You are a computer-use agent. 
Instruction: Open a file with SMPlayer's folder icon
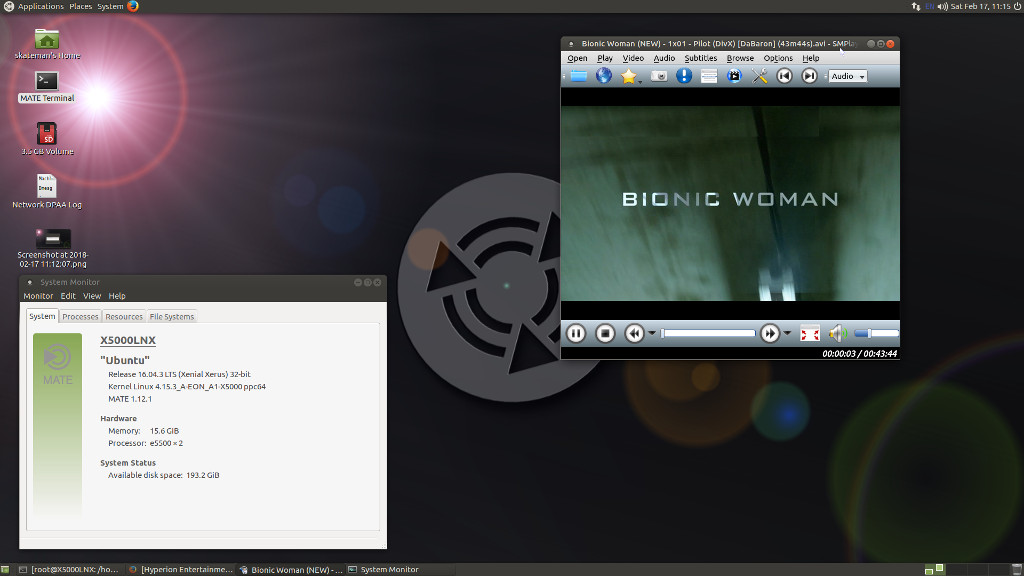pos(579,76)
